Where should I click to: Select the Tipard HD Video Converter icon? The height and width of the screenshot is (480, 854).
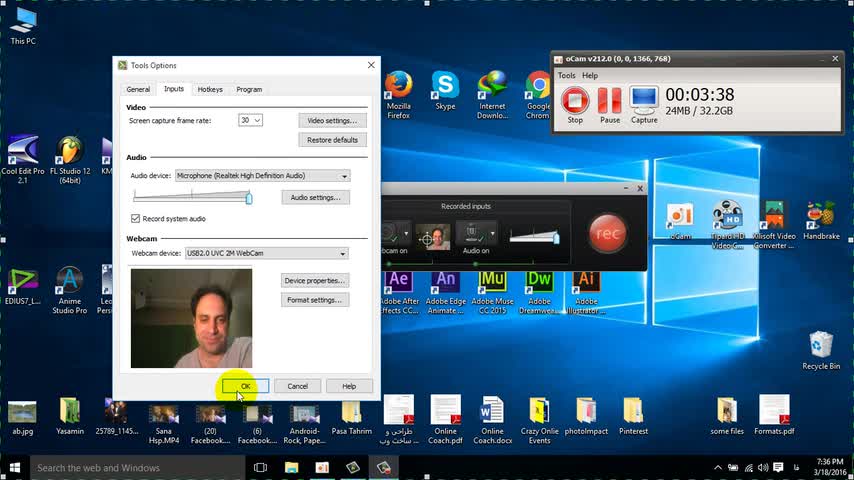pos(728,225)
